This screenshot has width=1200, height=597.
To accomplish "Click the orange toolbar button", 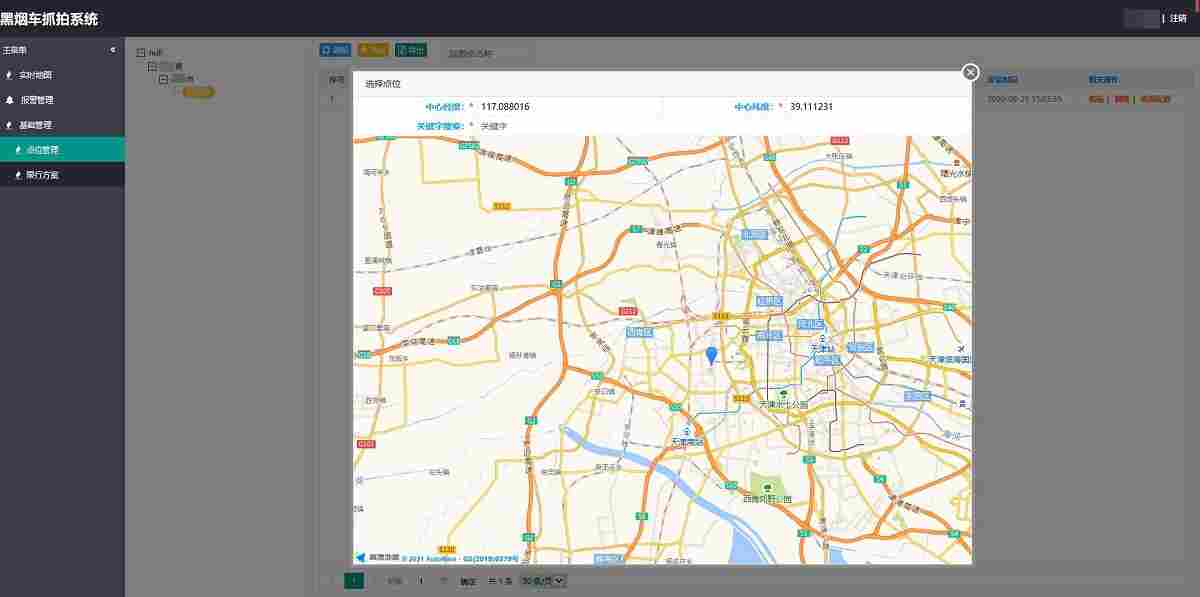I will pyautogui.click(x=373, y=50).
